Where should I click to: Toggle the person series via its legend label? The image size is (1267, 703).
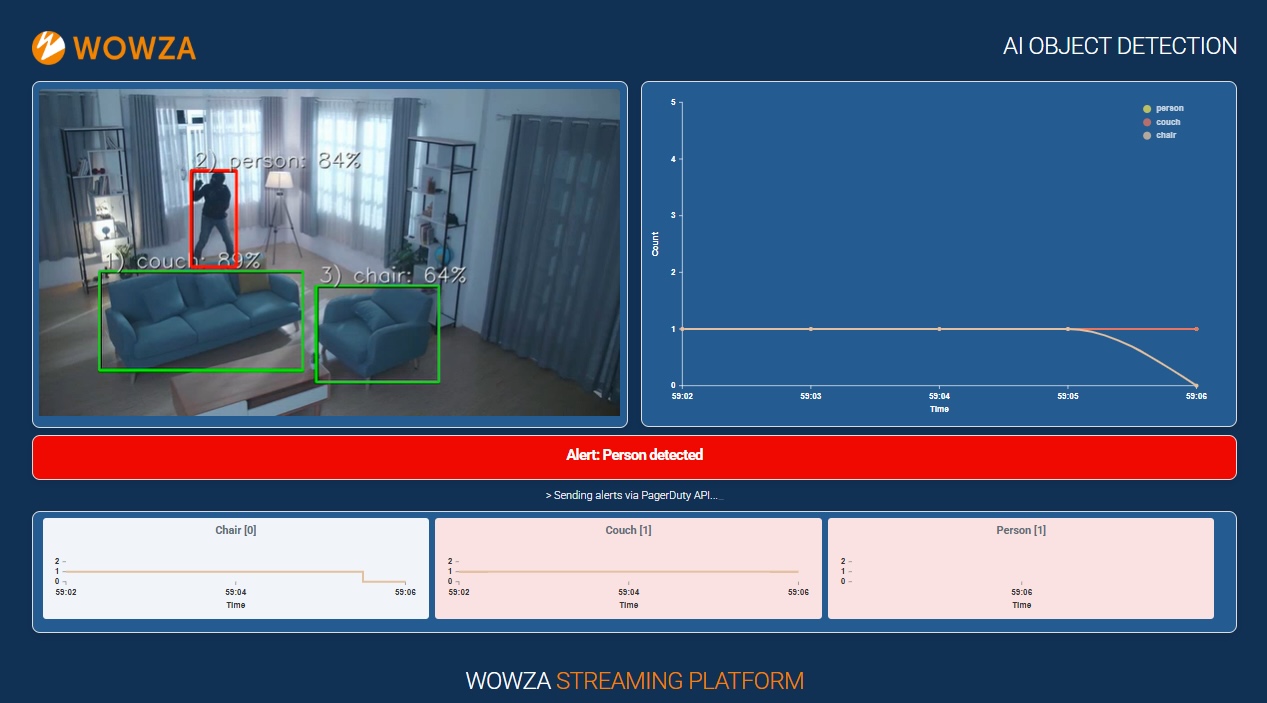tap(1170, 108)
